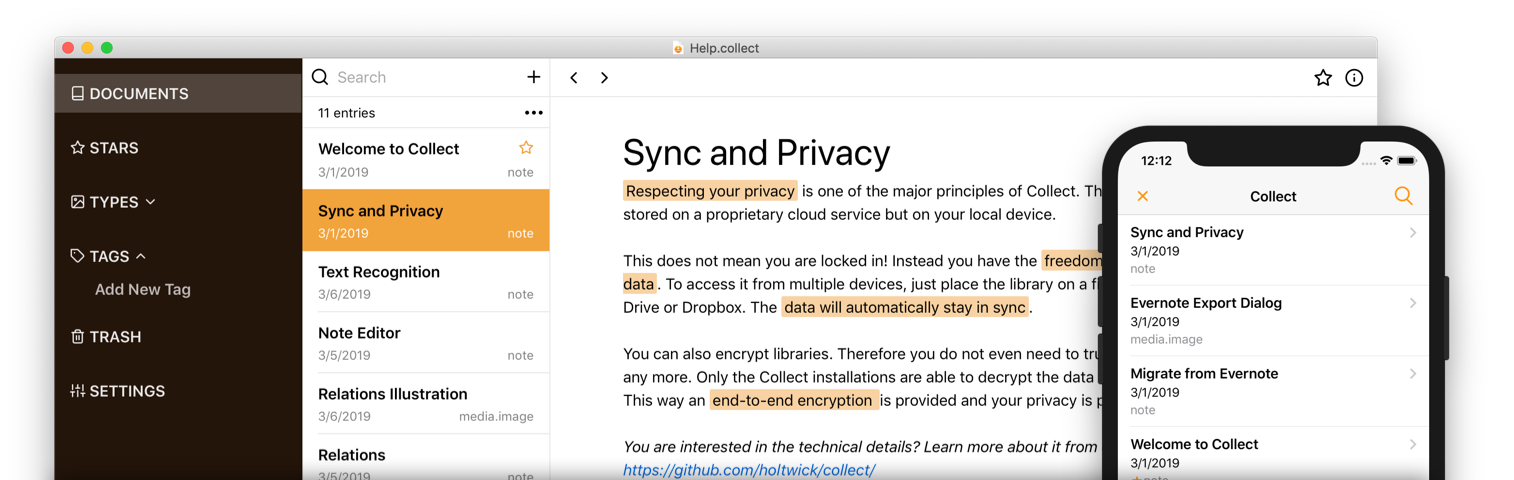Expand the Types section chevron
This screenshot has width=1514, height=480.
(151, 202)
